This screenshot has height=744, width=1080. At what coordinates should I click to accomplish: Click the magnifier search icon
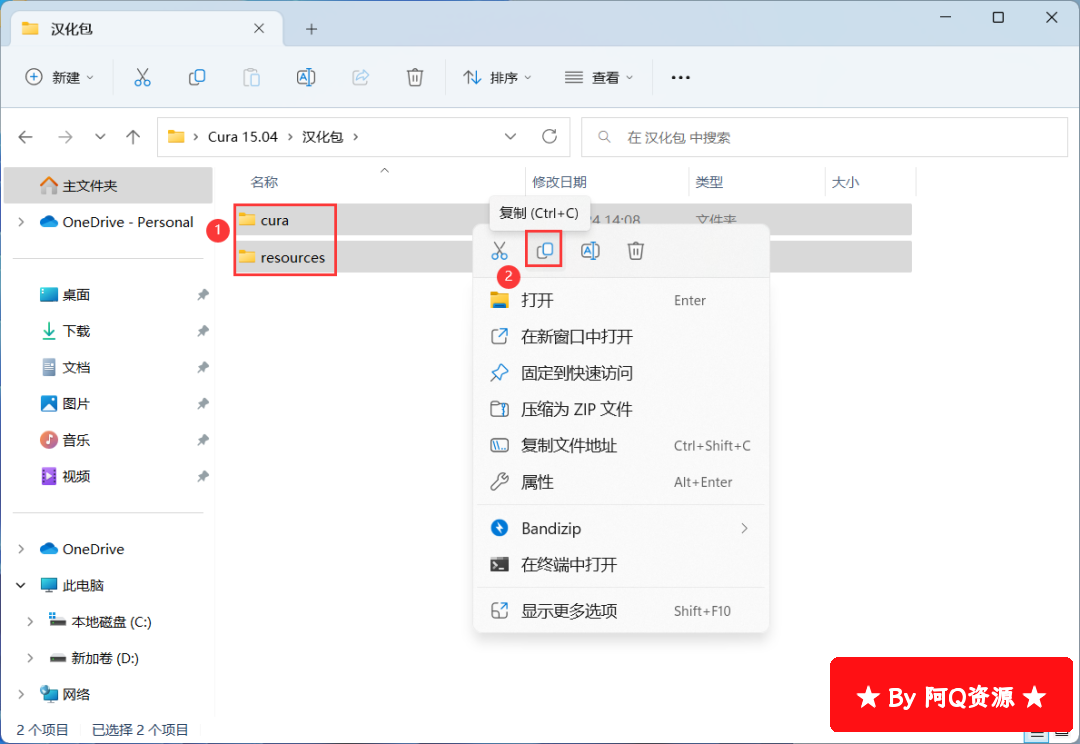coord(604,137)
